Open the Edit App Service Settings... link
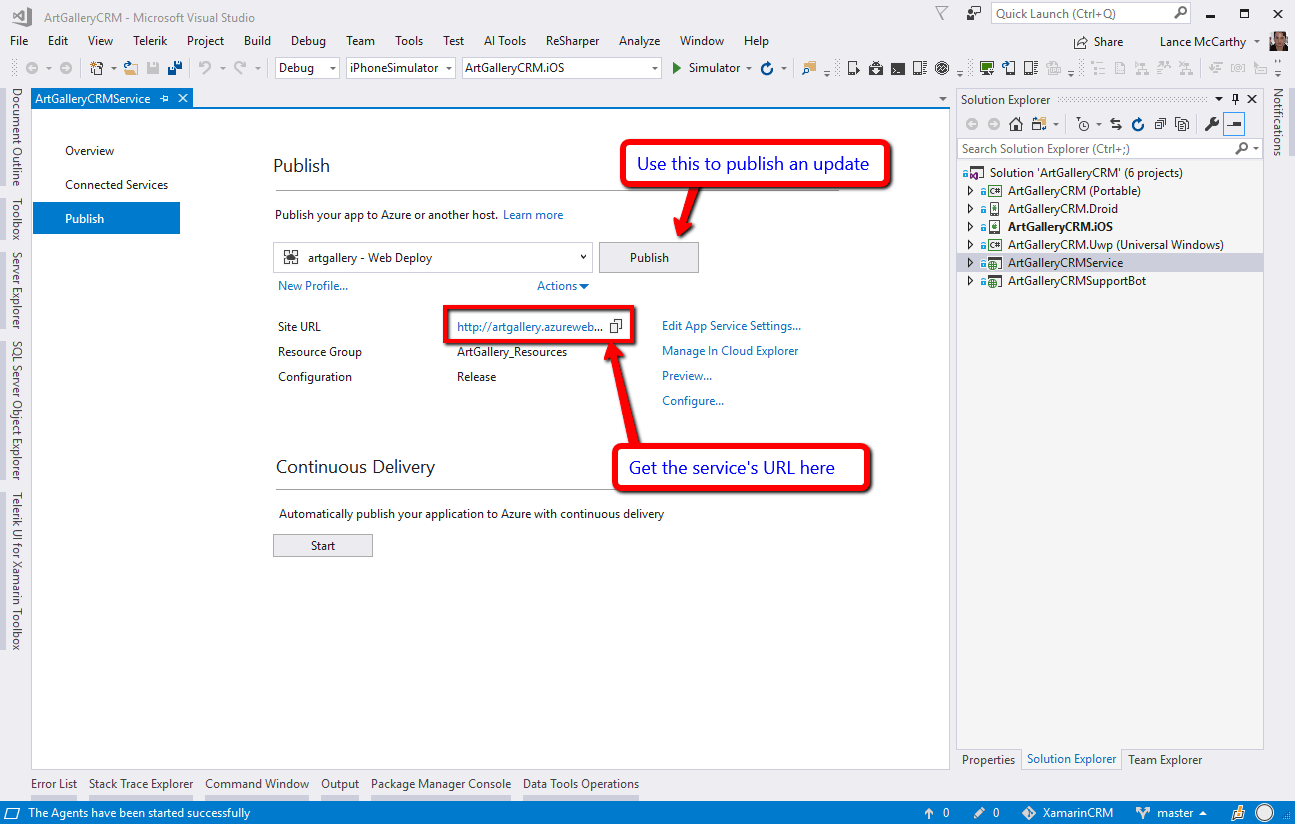 (x=732, y=326)
